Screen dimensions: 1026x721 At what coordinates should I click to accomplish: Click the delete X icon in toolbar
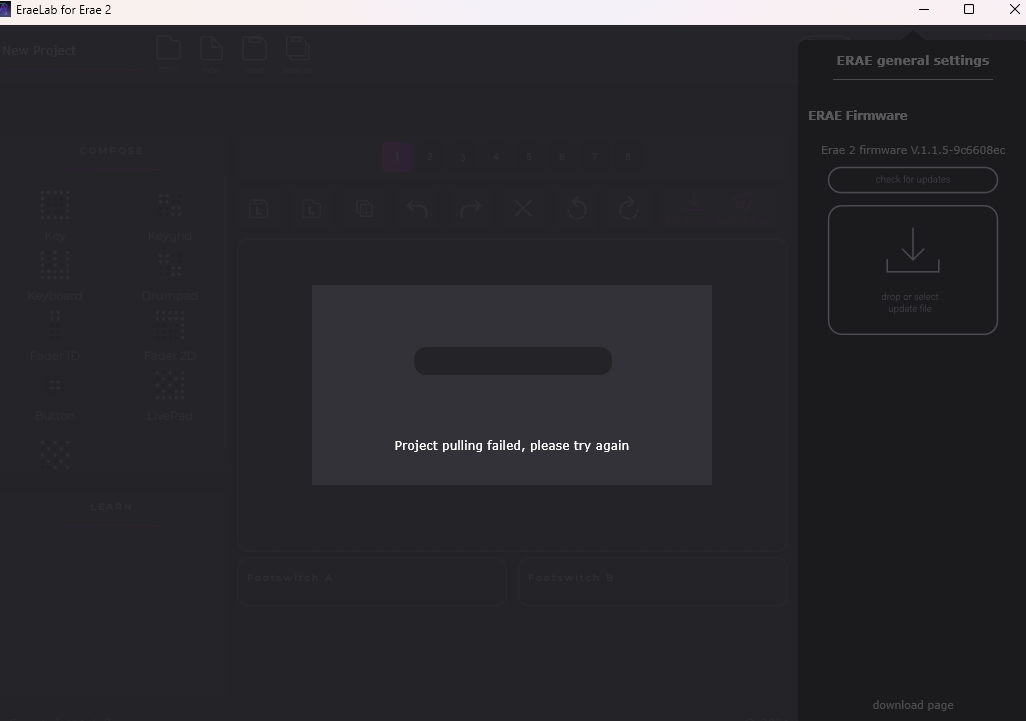coord(523,209)
